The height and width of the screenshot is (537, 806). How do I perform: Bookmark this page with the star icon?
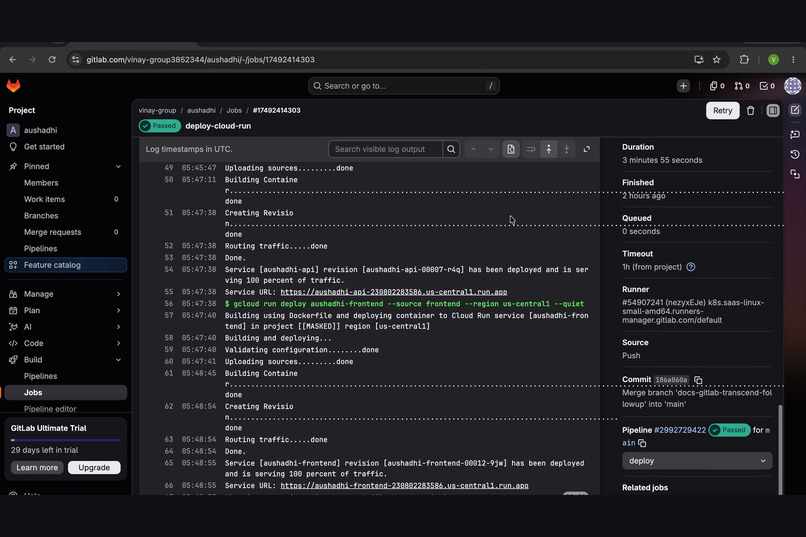(x=717, y=60)
